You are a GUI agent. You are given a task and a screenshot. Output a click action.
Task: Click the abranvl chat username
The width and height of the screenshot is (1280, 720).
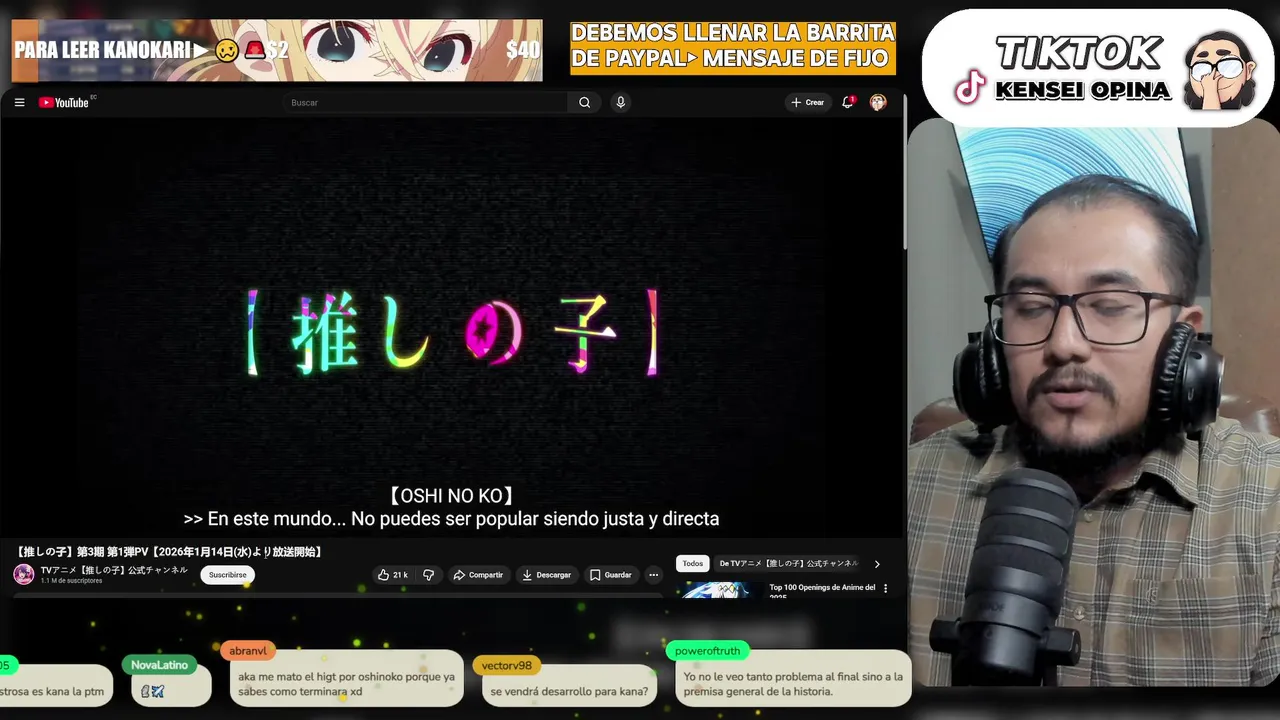(248, 650)
